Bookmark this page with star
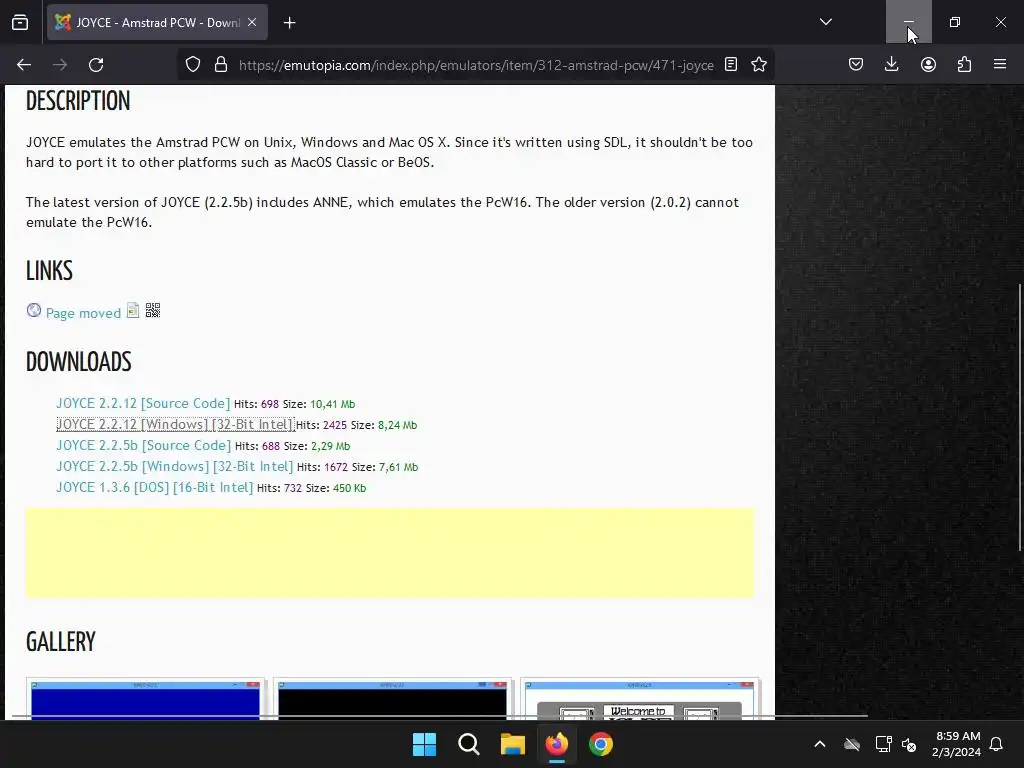The width and height of the screenshot is (1024, 768). [759, 65]
